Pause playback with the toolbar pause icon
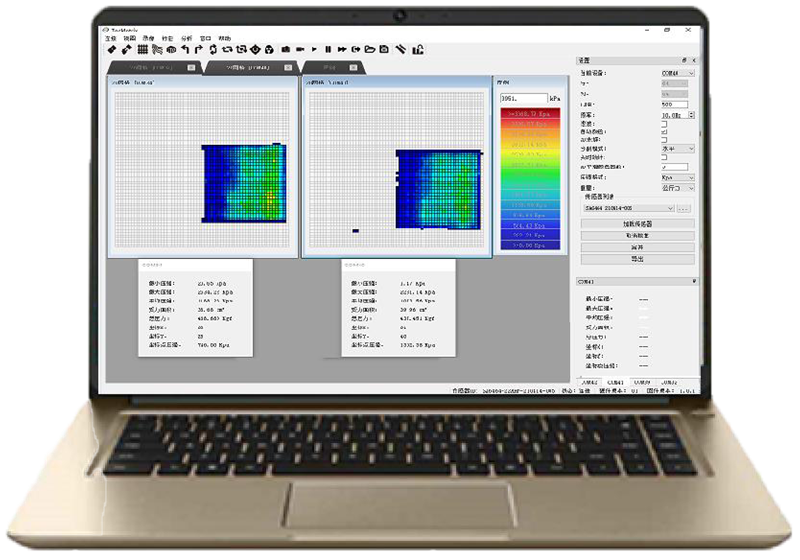800x560 pixels. click(328, 49)
